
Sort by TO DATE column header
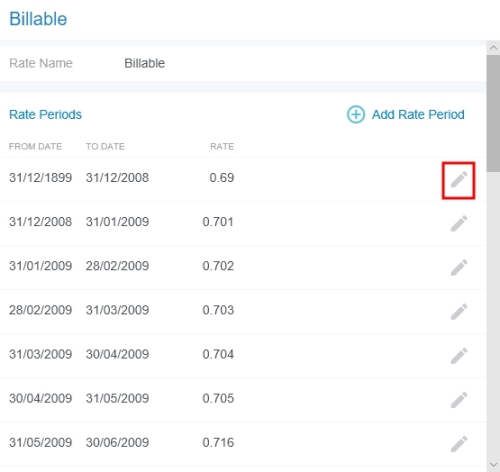pos(105,147)
